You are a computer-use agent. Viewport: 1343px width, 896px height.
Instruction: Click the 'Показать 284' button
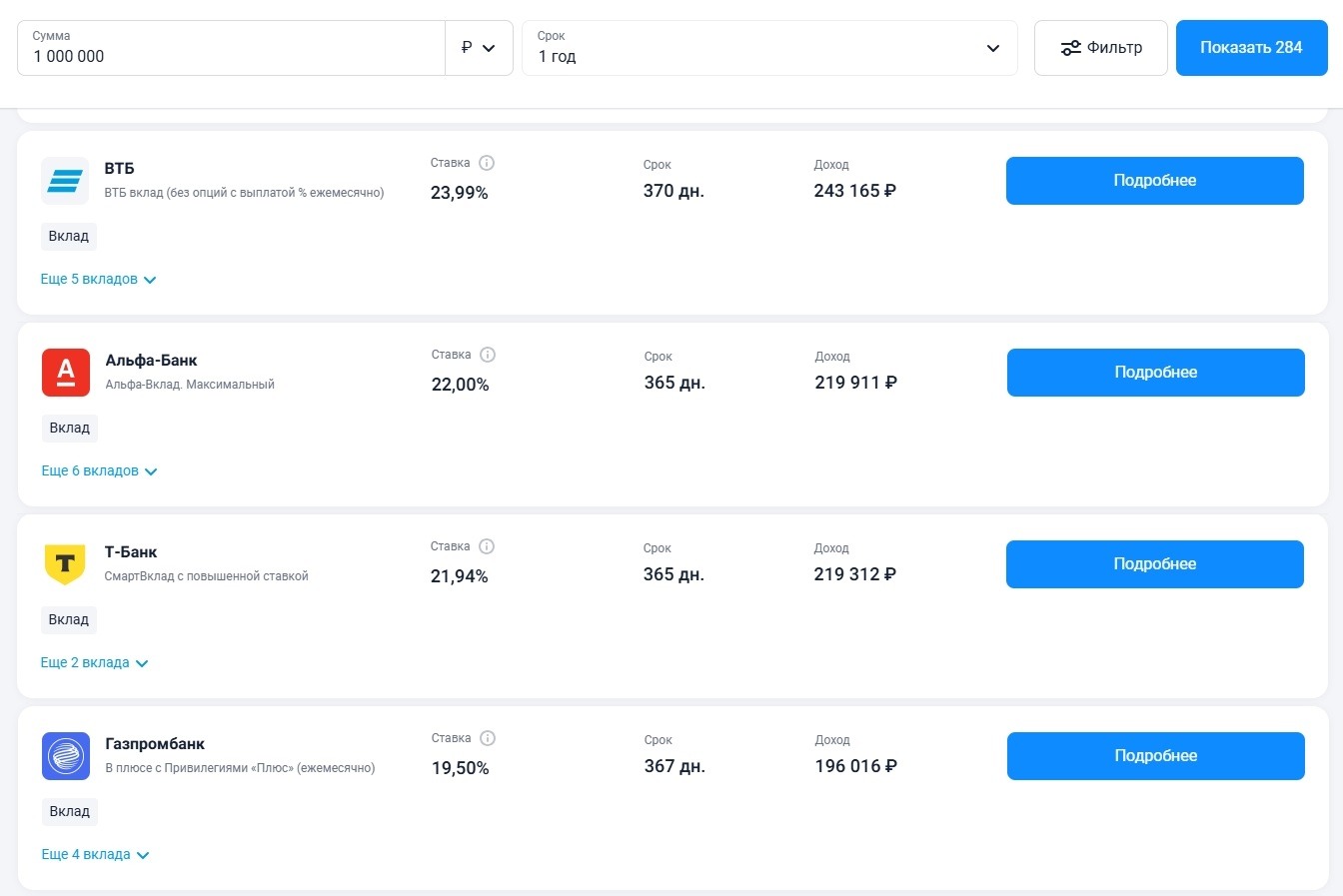1252,48
